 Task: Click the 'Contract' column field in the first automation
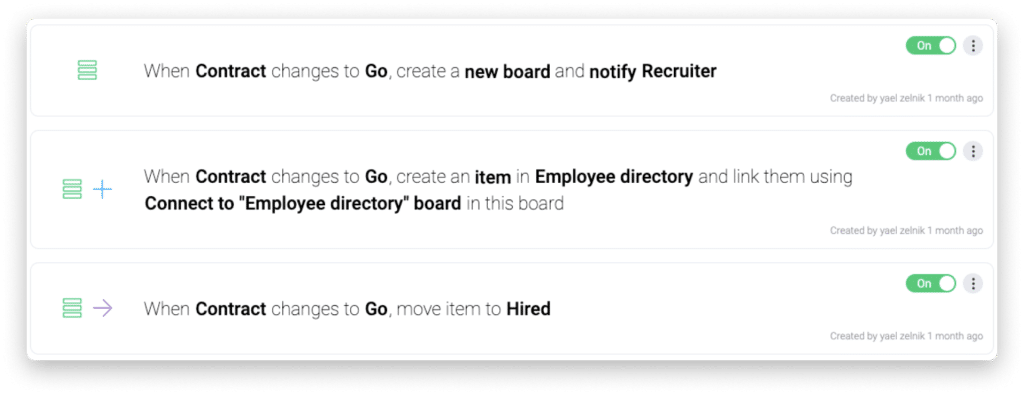[x=231, y=71]
